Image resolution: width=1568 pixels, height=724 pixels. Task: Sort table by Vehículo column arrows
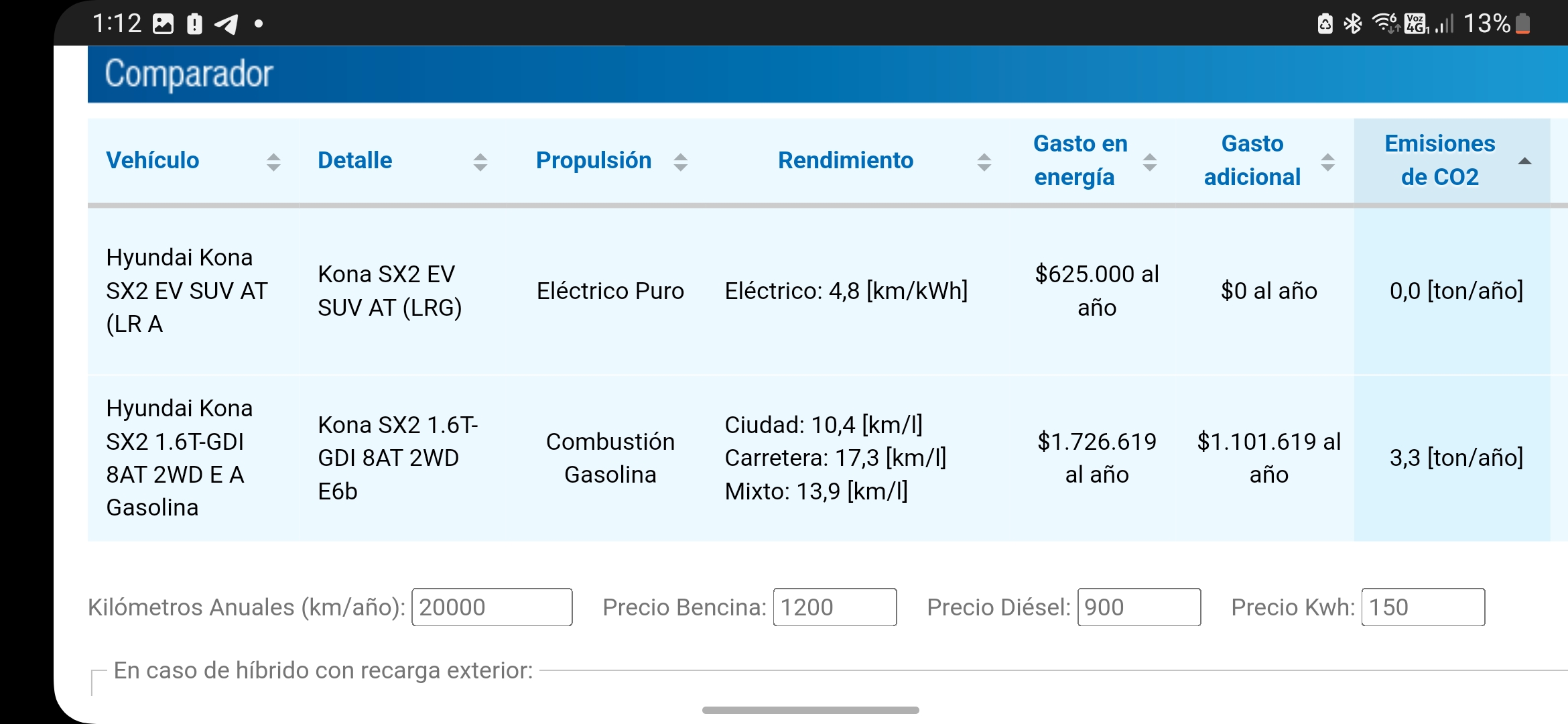273,162
